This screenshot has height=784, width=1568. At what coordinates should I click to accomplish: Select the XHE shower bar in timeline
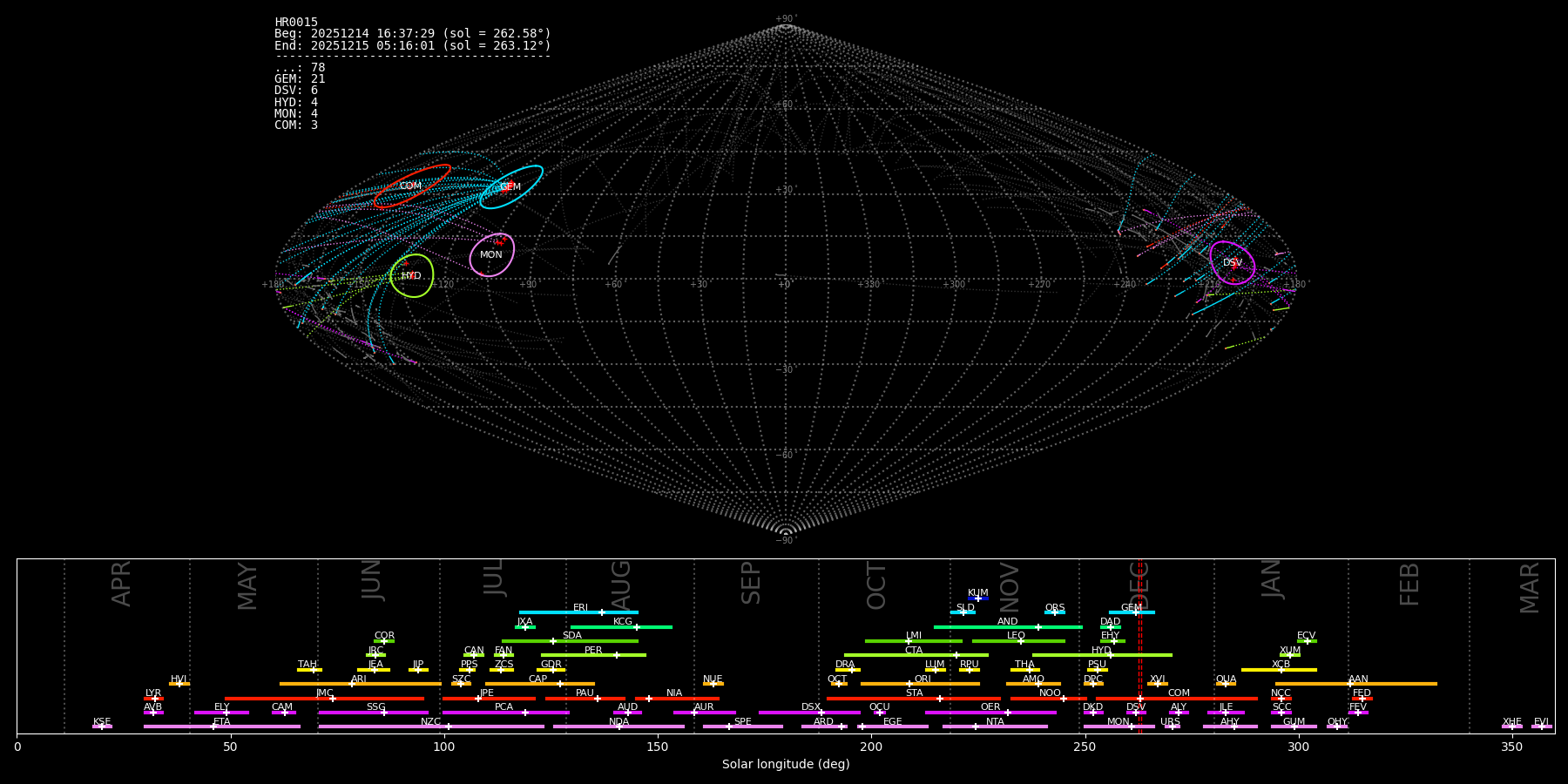click(x=1512, y=727)
